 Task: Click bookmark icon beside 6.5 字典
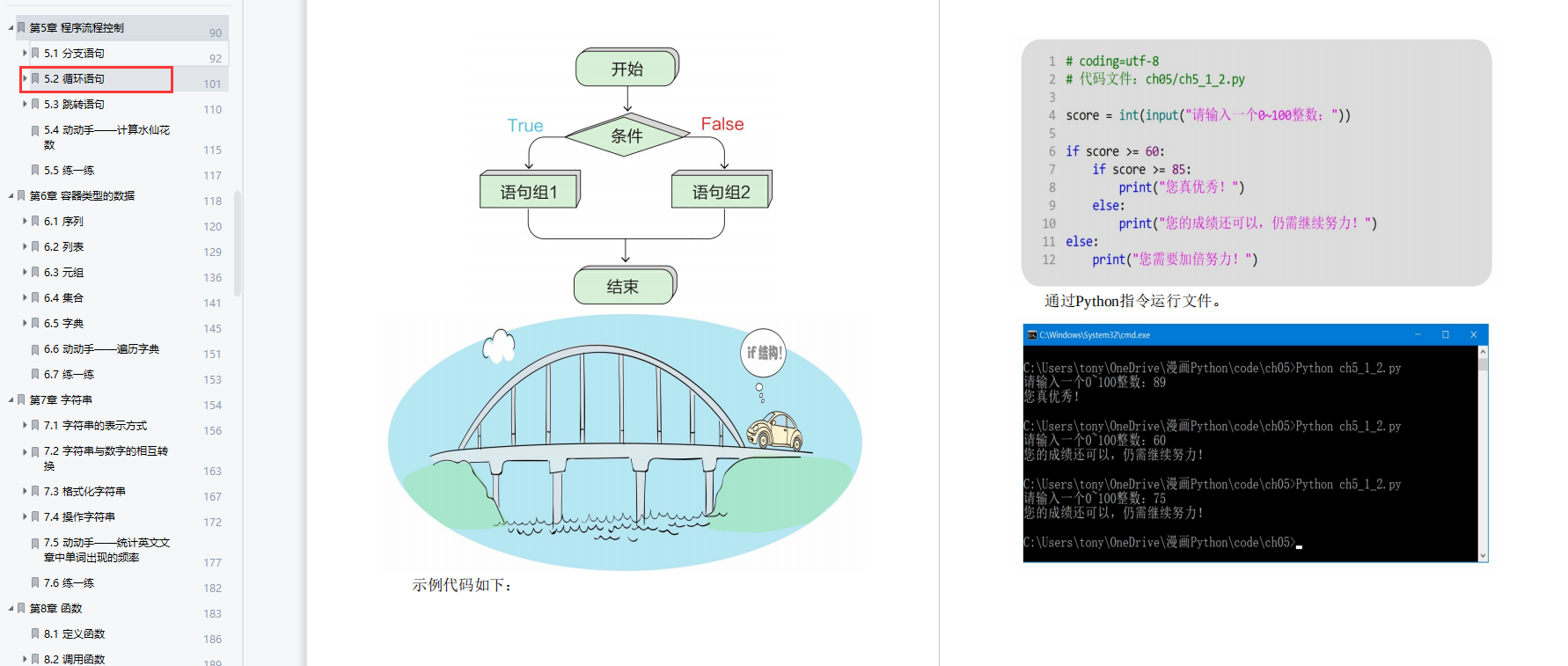point(35,323)
